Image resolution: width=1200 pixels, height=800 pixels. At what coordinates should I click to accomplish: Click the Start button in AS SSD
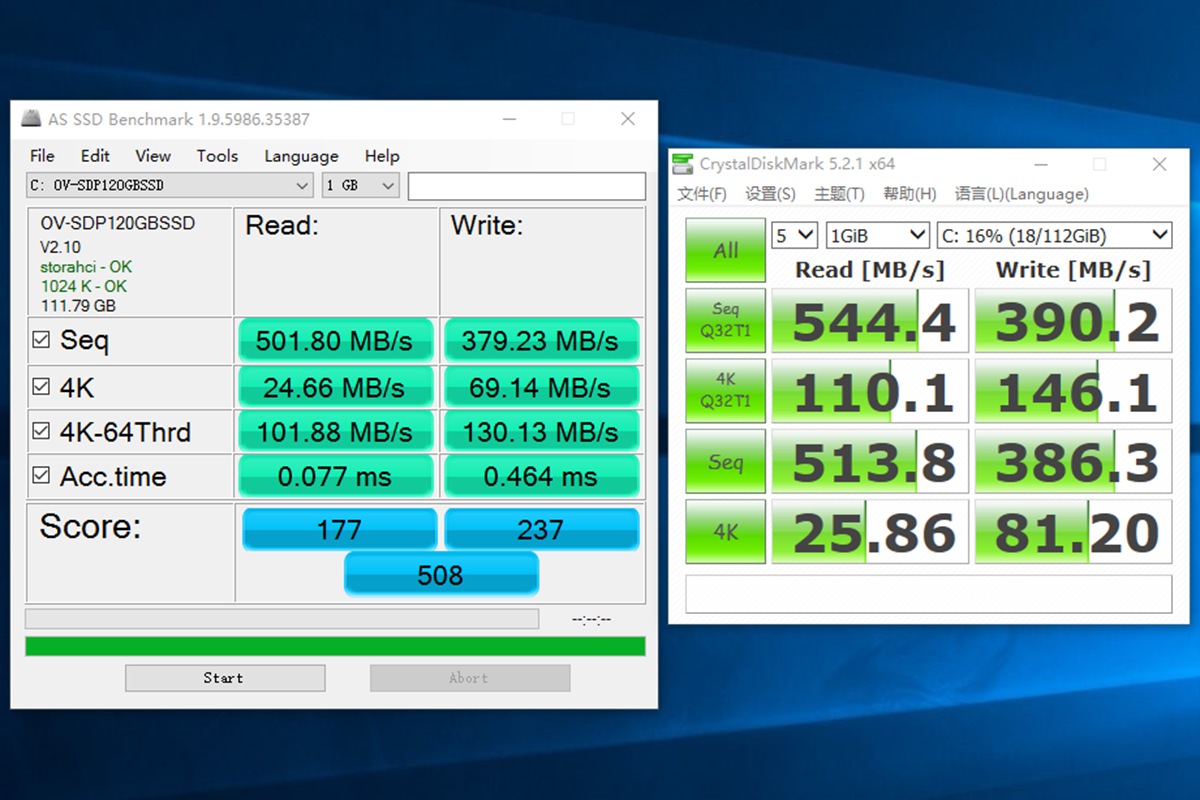[x=224, y=678]
